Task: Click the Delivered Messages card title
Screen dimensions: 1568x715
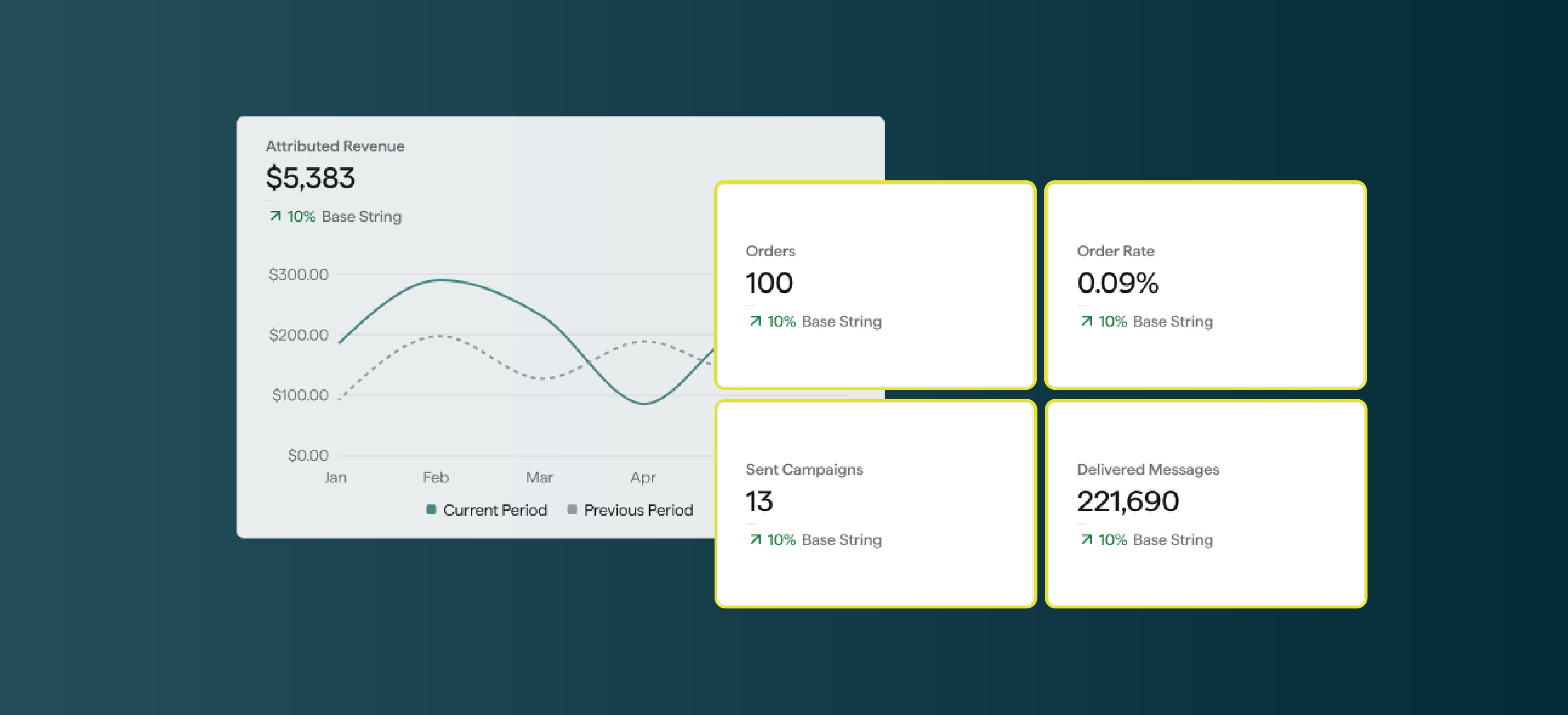Action: 1147,469
